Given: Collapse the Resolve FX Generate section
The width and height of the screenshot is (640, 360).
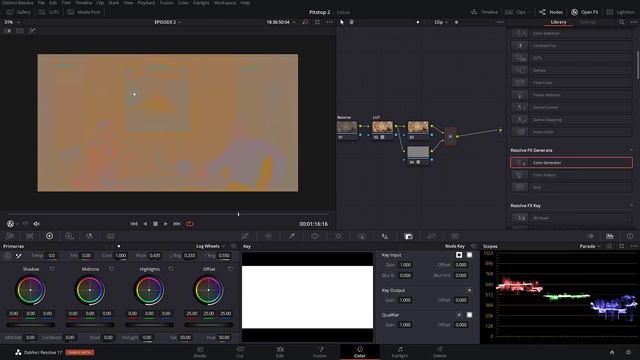Looking at the screenshot, I should (631, 150).
